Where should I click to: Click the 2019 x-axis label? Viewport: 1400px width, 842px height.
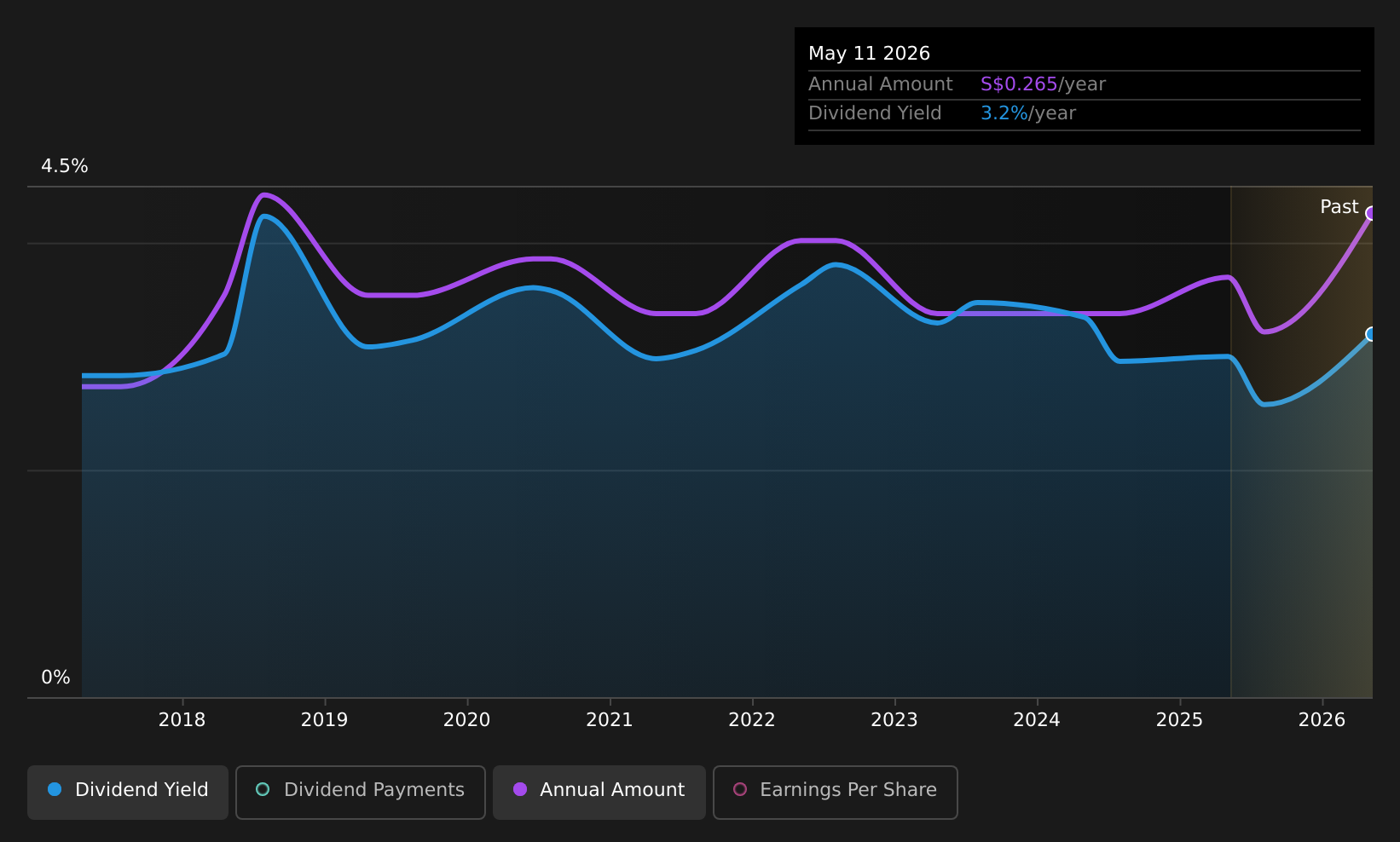(x=325, y=720)
